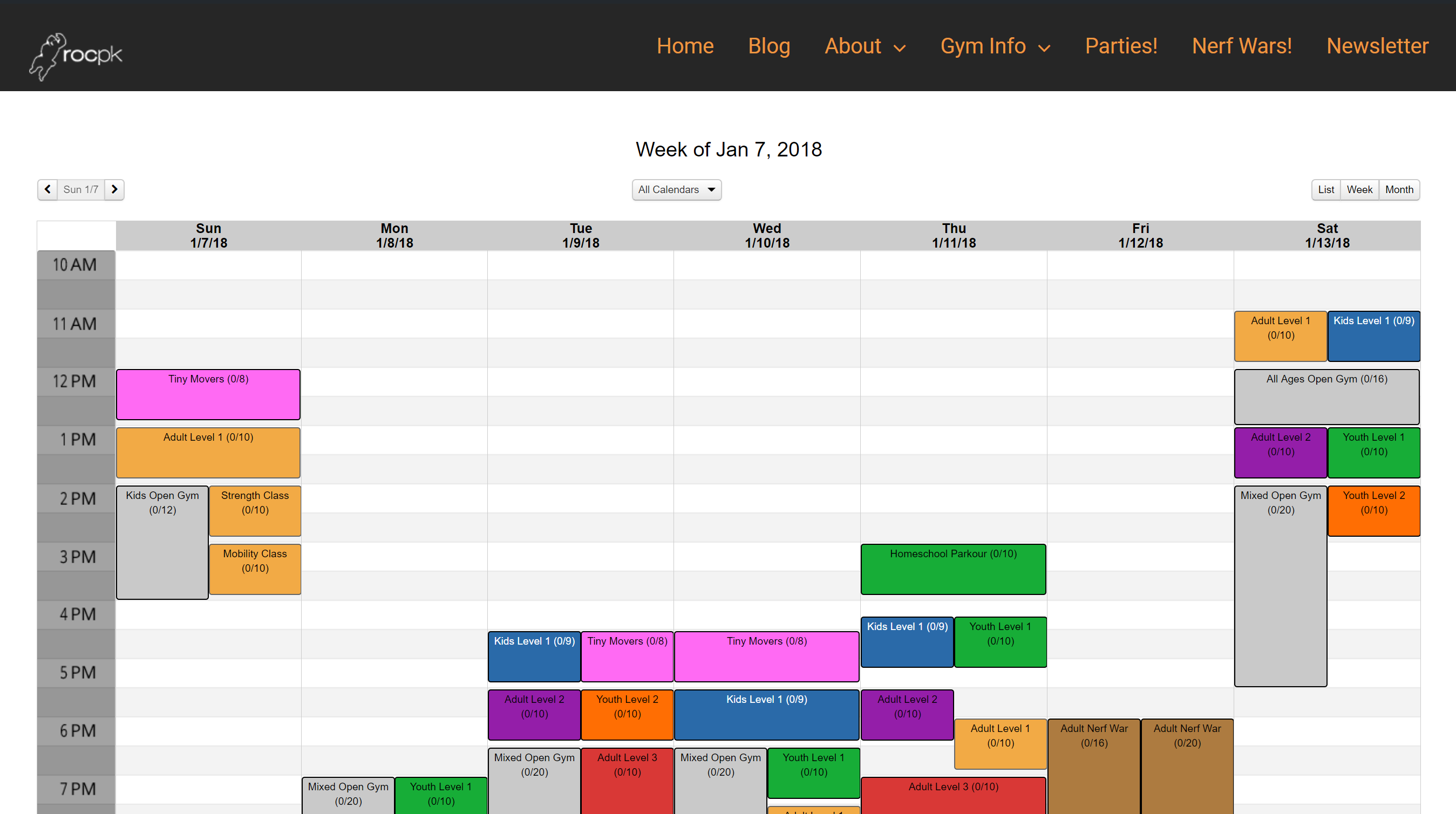
Task: Expand the Gym Info menu
Action: (995, 46)
